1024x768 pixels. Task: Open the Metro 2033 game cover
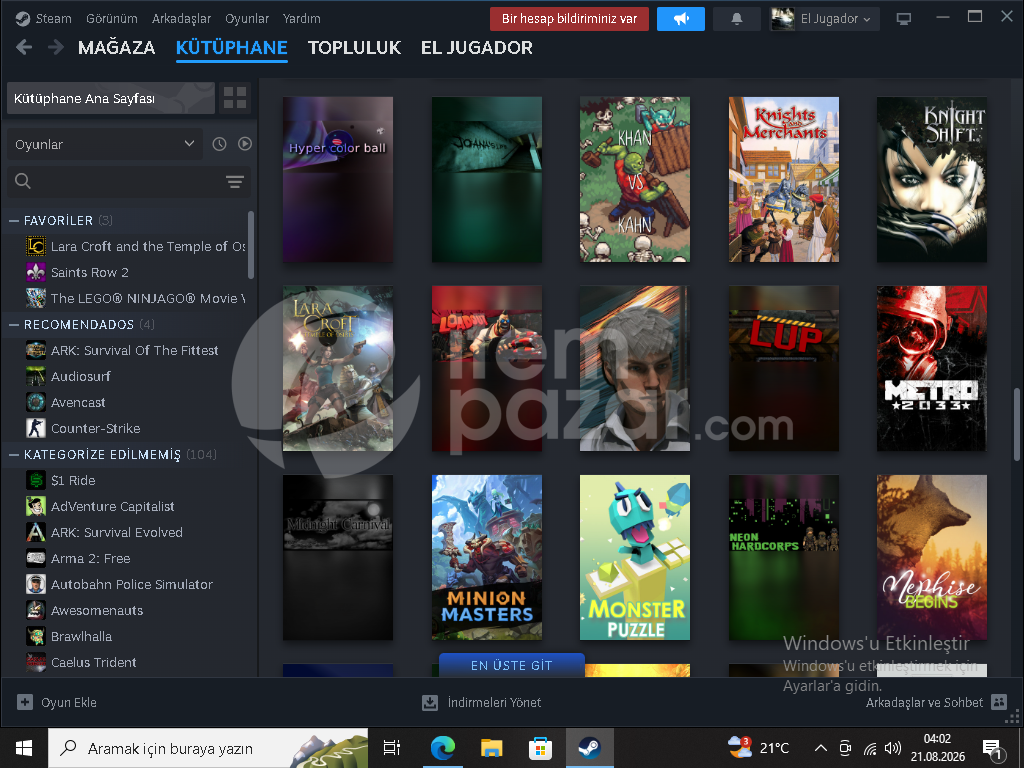point(931,368)
